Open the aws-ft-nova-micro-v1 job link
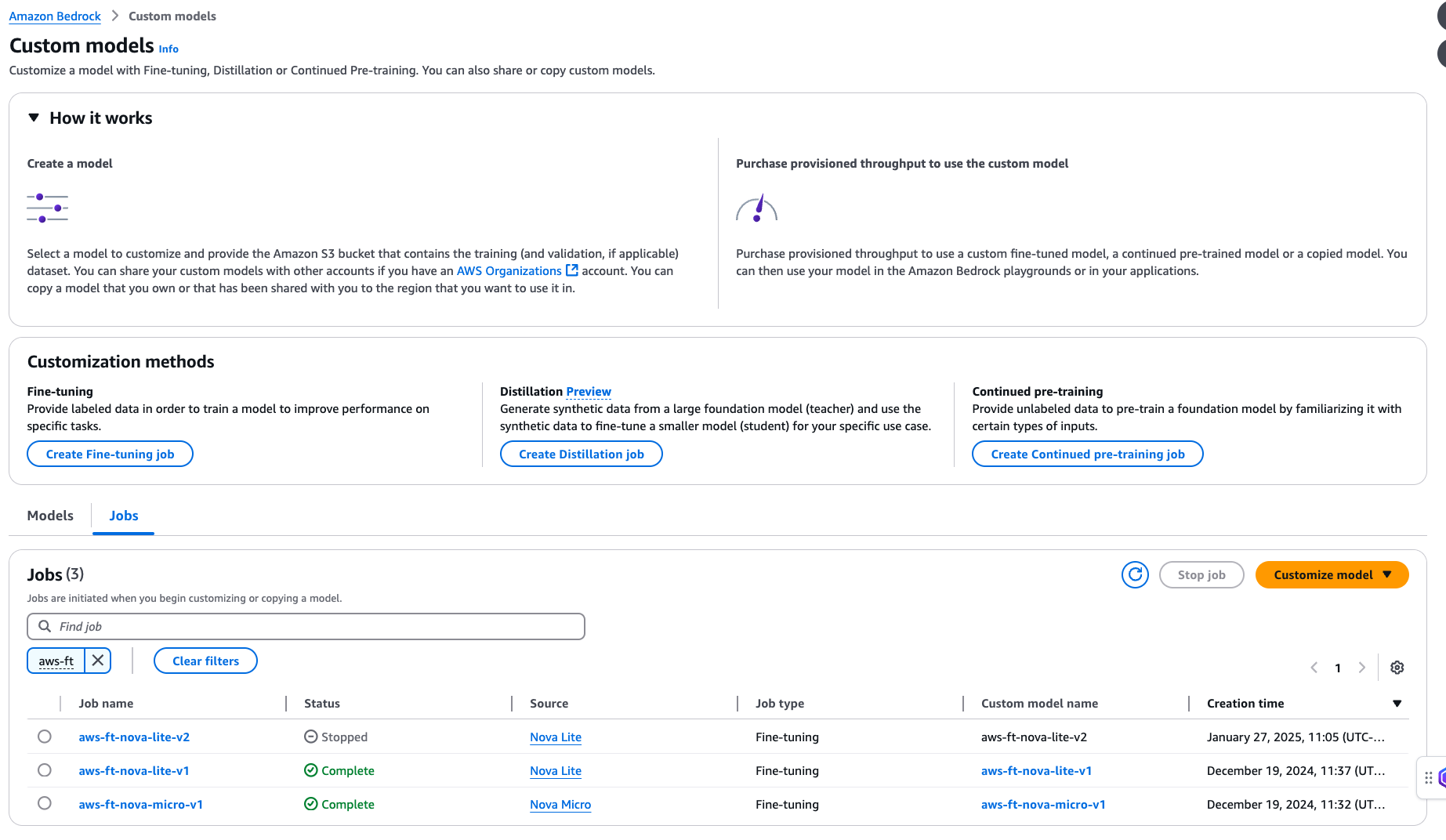This screenshot has width=1446, height=840. pyautogui.click(x=141, y=805)
